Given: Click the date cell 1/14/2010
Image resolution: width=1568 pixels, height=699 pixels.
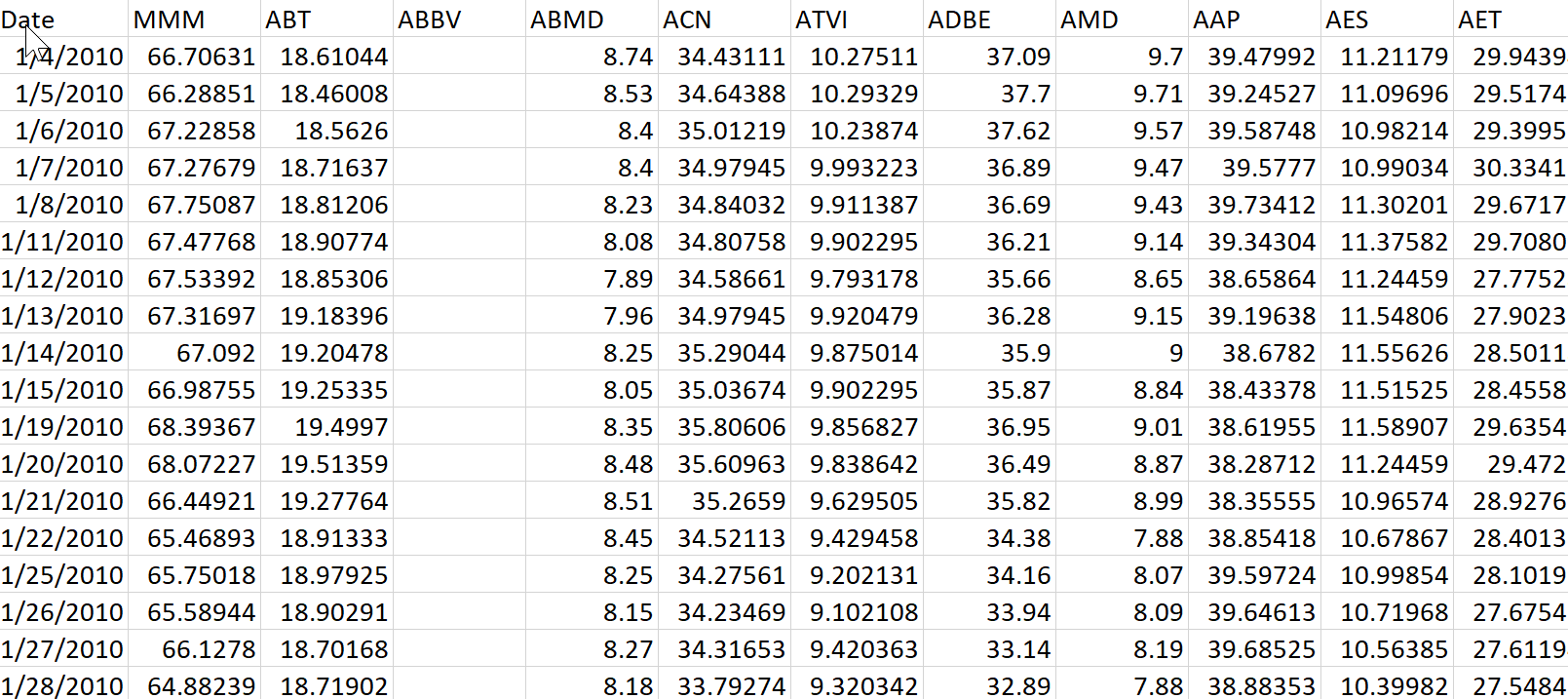Looking at the screenshot, I should pos(64,353).
